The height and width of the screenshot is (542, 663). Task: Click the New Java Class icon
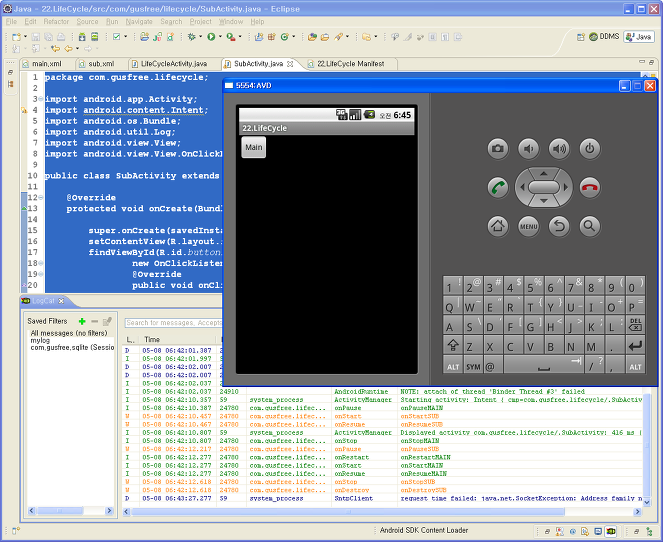pos(285,37)
